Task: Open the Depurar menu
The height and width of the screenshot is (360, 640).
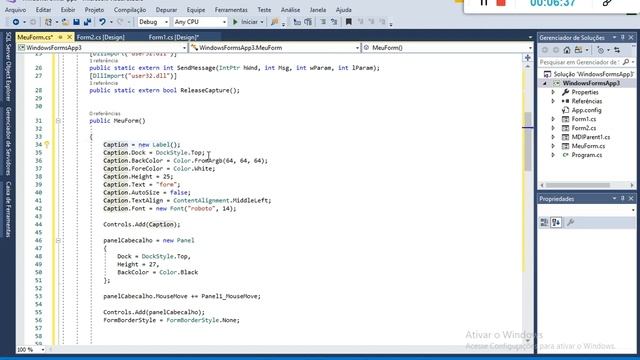Action: coord(166,10)
